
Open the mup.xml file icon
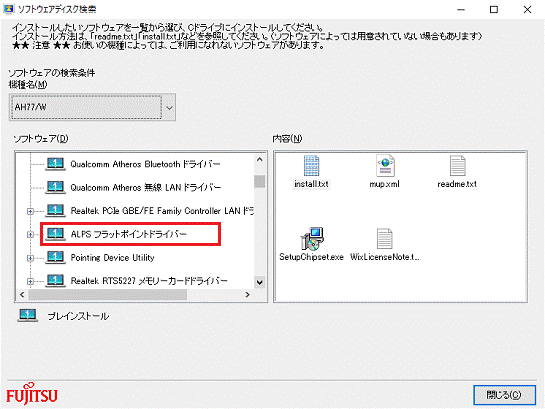(385, 166)
